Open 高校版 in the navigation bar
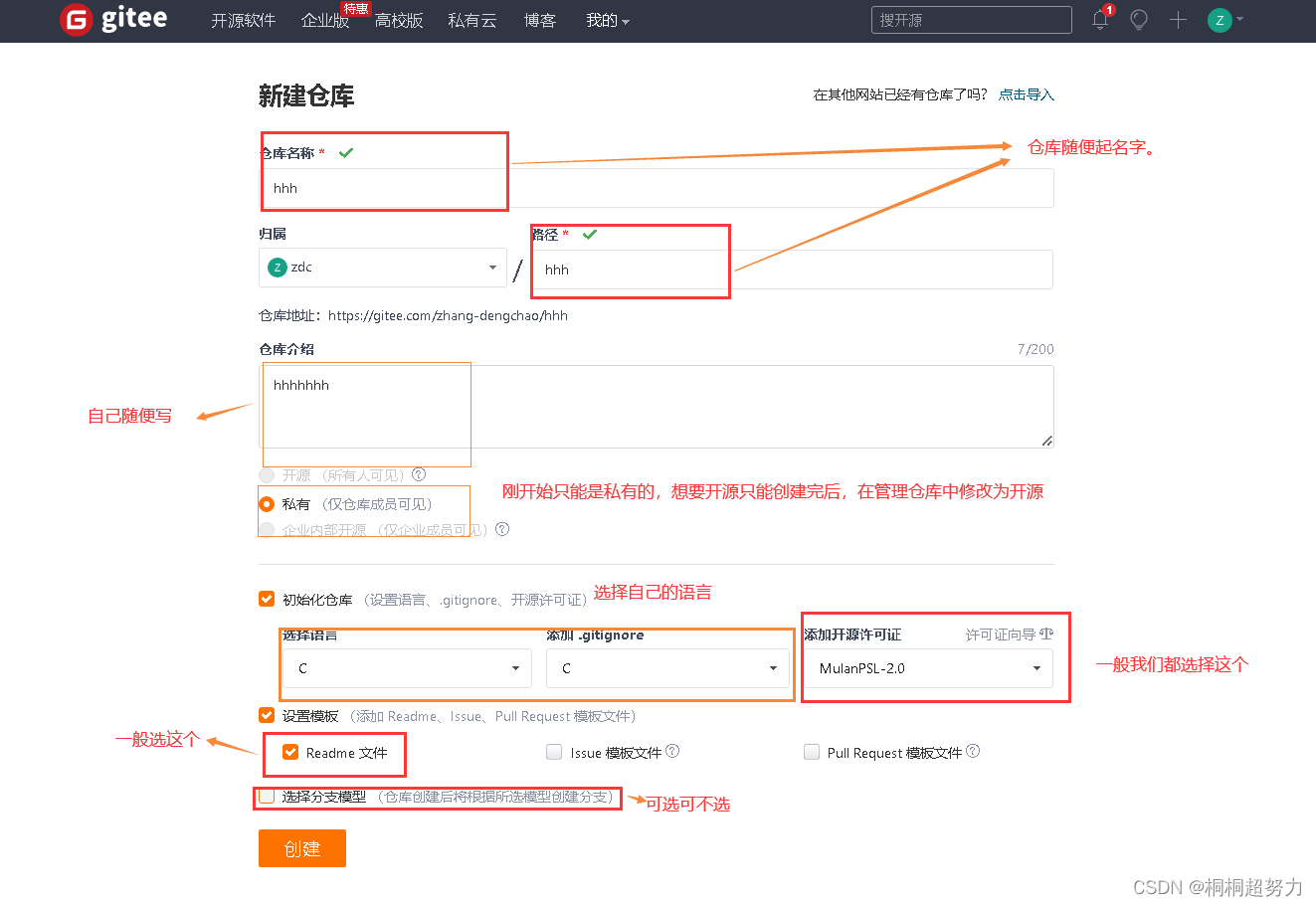1316x906 pixels. (399, 20)
